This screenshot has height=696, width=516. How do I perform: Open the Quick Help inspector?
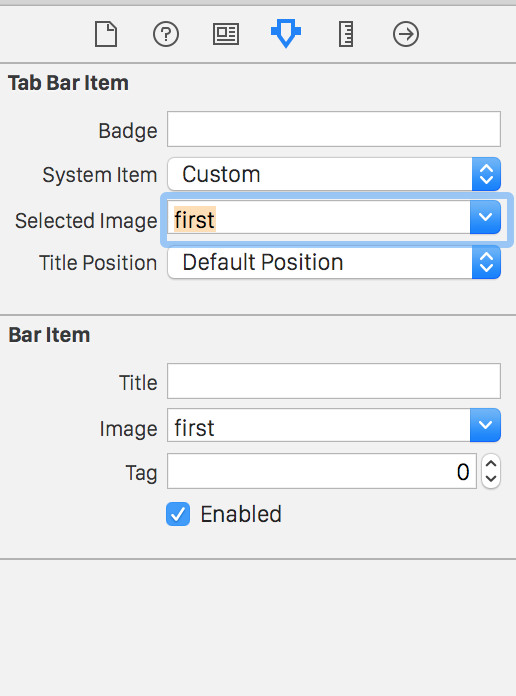[x=166, y=34]
